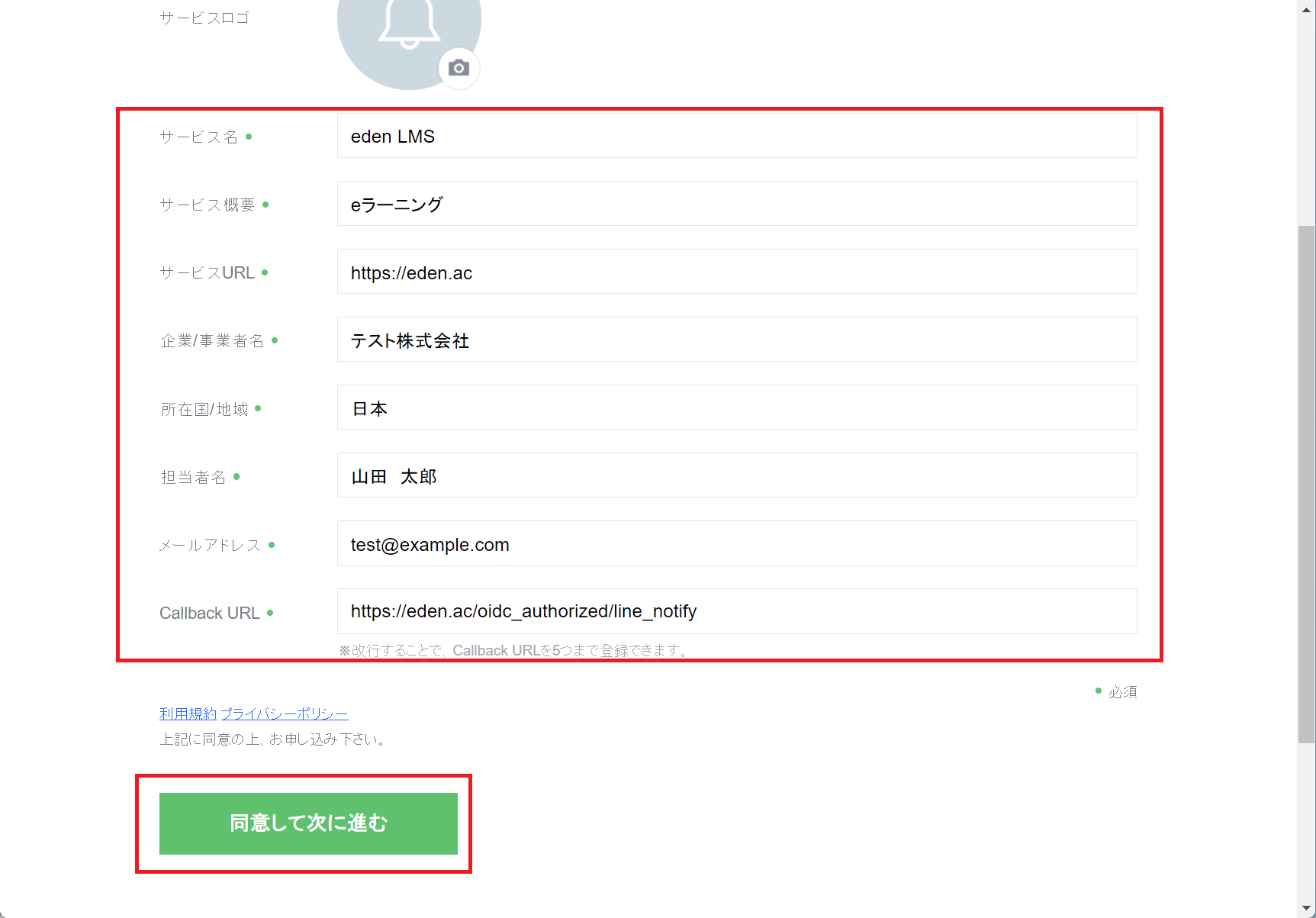1316x918 pixels.
Task: Click the camera icon on service logo
Action: point(459,68)
